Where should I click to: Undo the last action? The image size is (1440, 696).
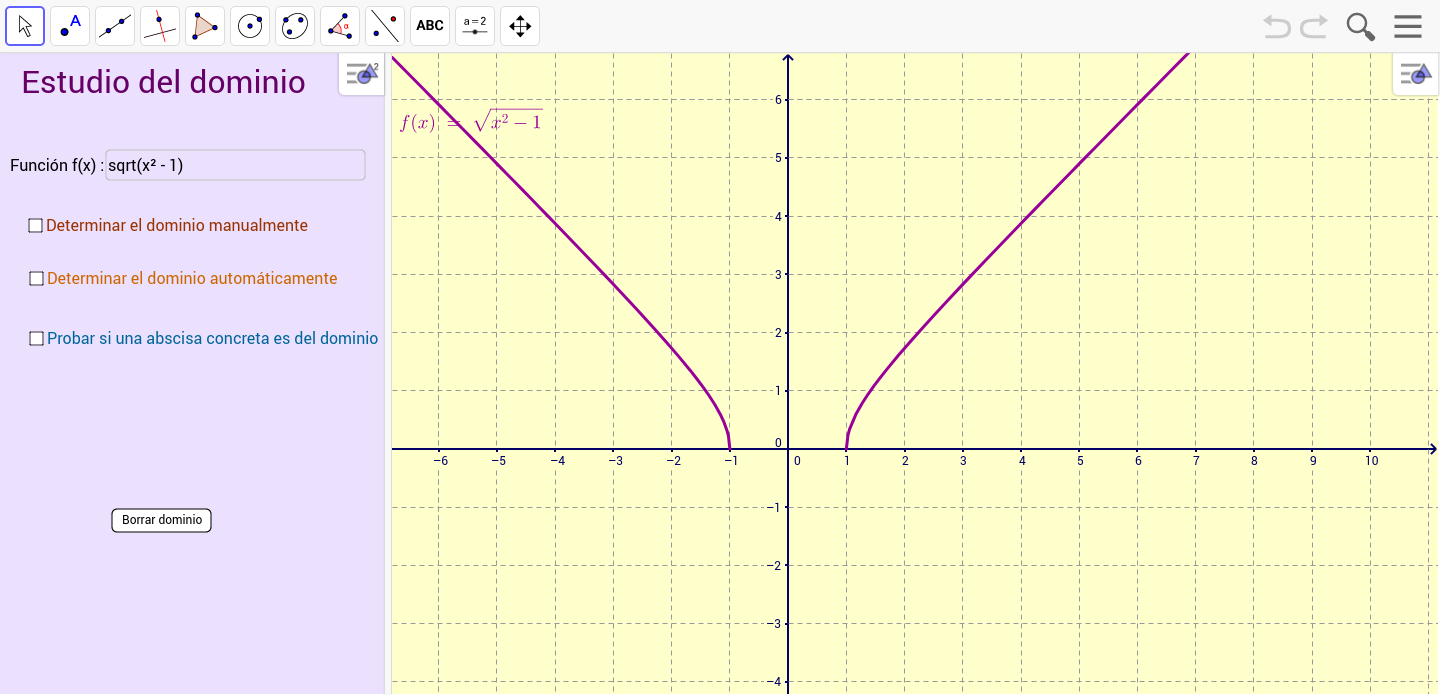tap(1277, 26)
